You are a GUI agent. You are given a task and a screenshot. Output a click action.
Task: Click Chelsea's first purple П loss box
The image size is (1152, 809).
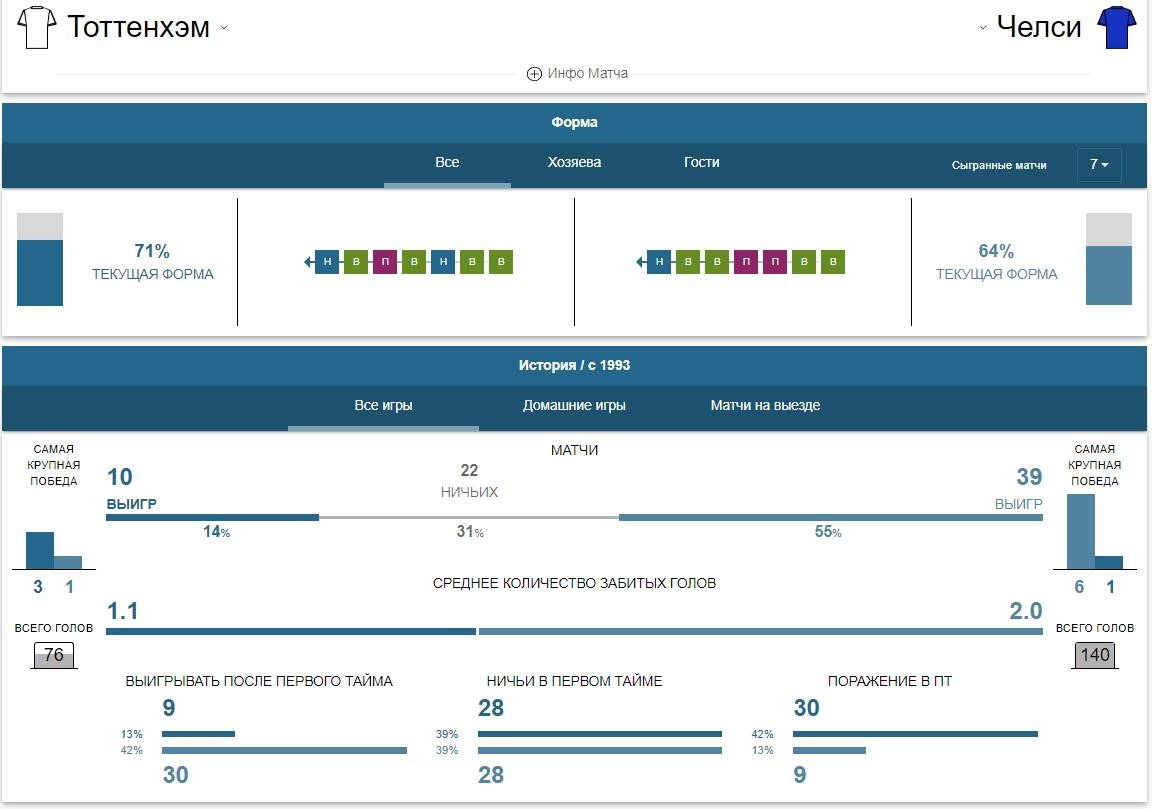coord(746,262)
